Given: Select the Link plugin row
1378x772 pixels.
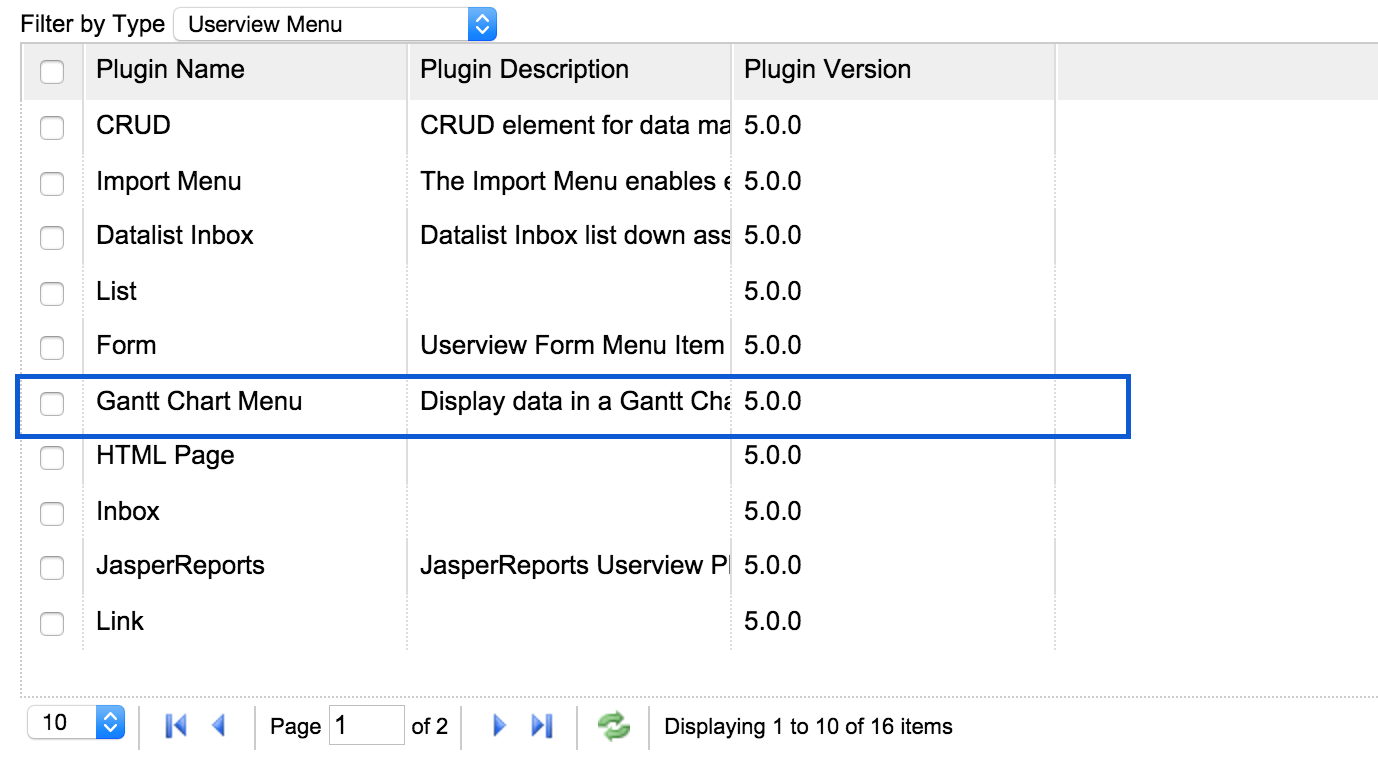Looking at the screenshot, I should (120, 622).
